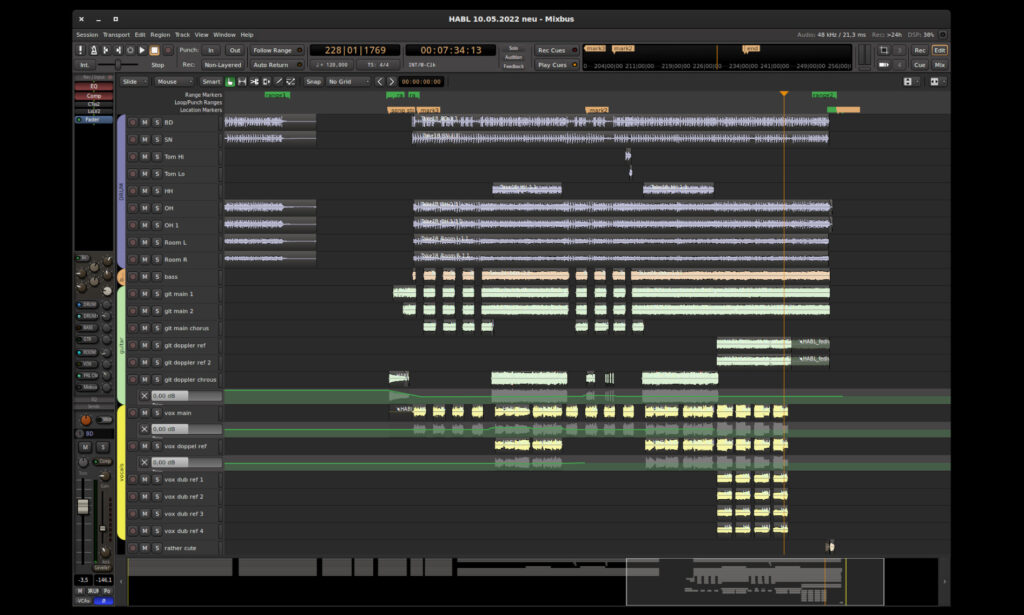Click the mark2 marker in mini timeline
The height and width of the screenshot is (615, 1024).
point(622,48)
